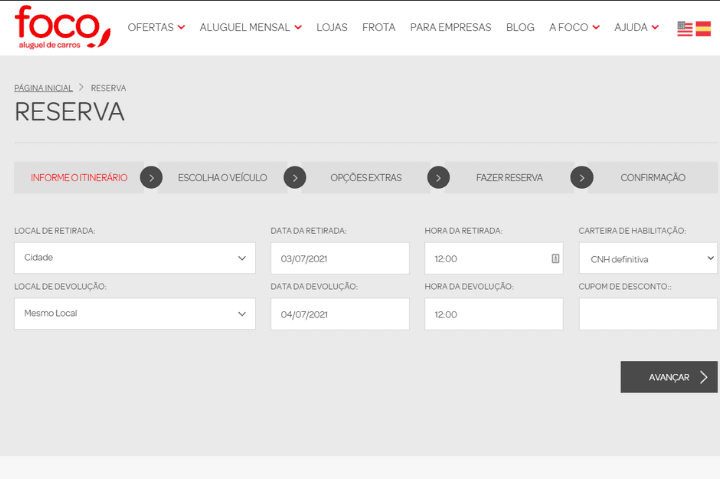
Task: Click the Avançar button
Action: tap(669, 377)
